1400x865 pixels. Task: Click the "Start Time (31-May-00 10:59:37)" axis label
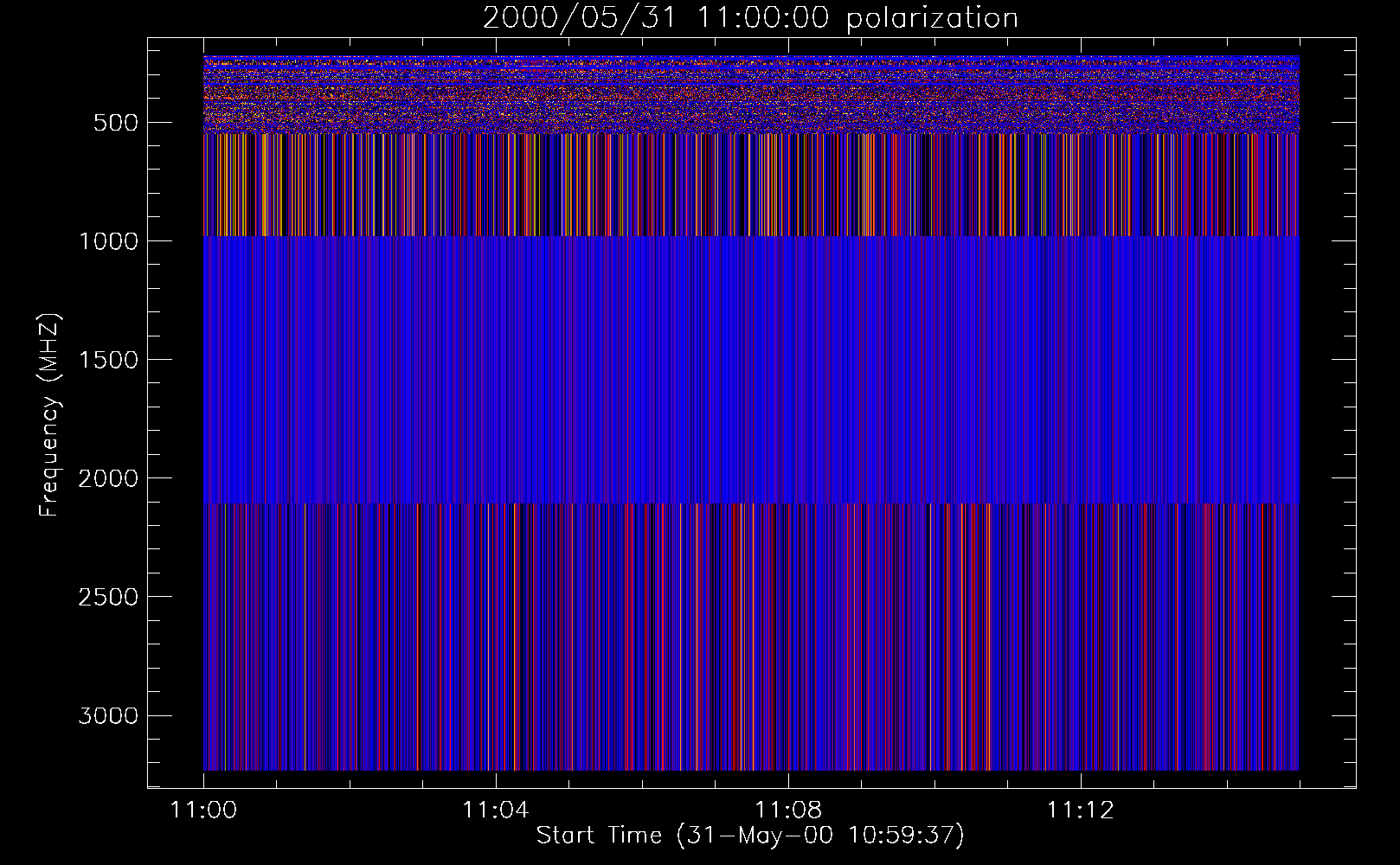[750, 836]
